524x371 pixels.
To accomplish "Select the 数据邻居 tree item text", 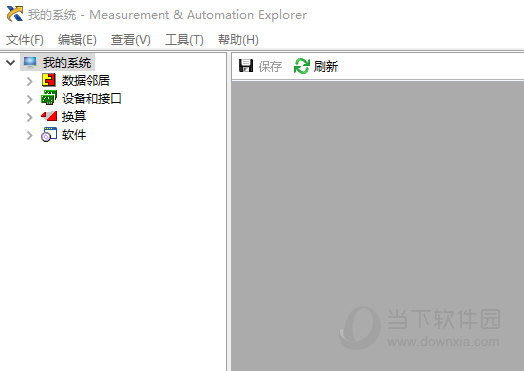I will pos(86,81).
